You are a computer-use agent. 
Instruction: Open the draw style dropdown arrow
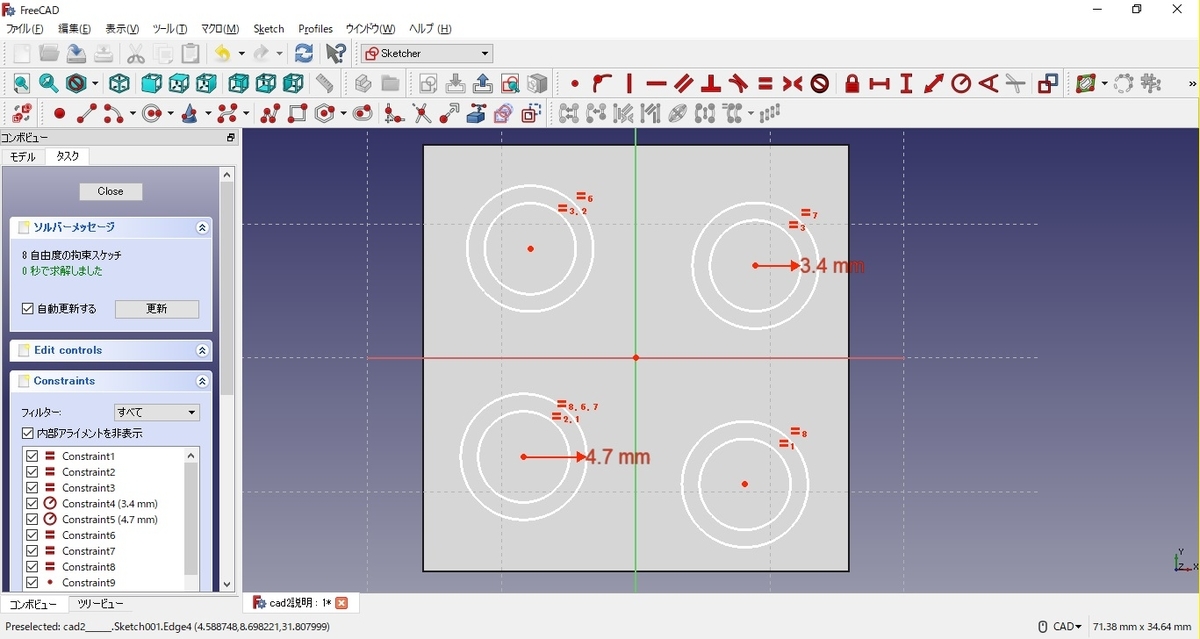point(95,84)
